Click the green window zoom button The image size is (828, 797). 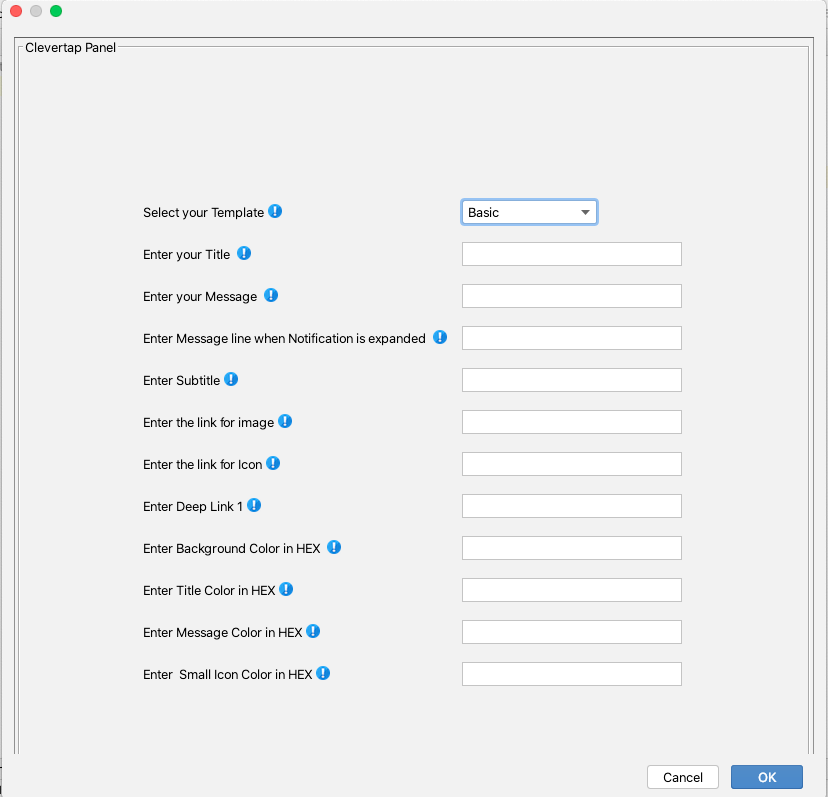(x=56, y=11)
